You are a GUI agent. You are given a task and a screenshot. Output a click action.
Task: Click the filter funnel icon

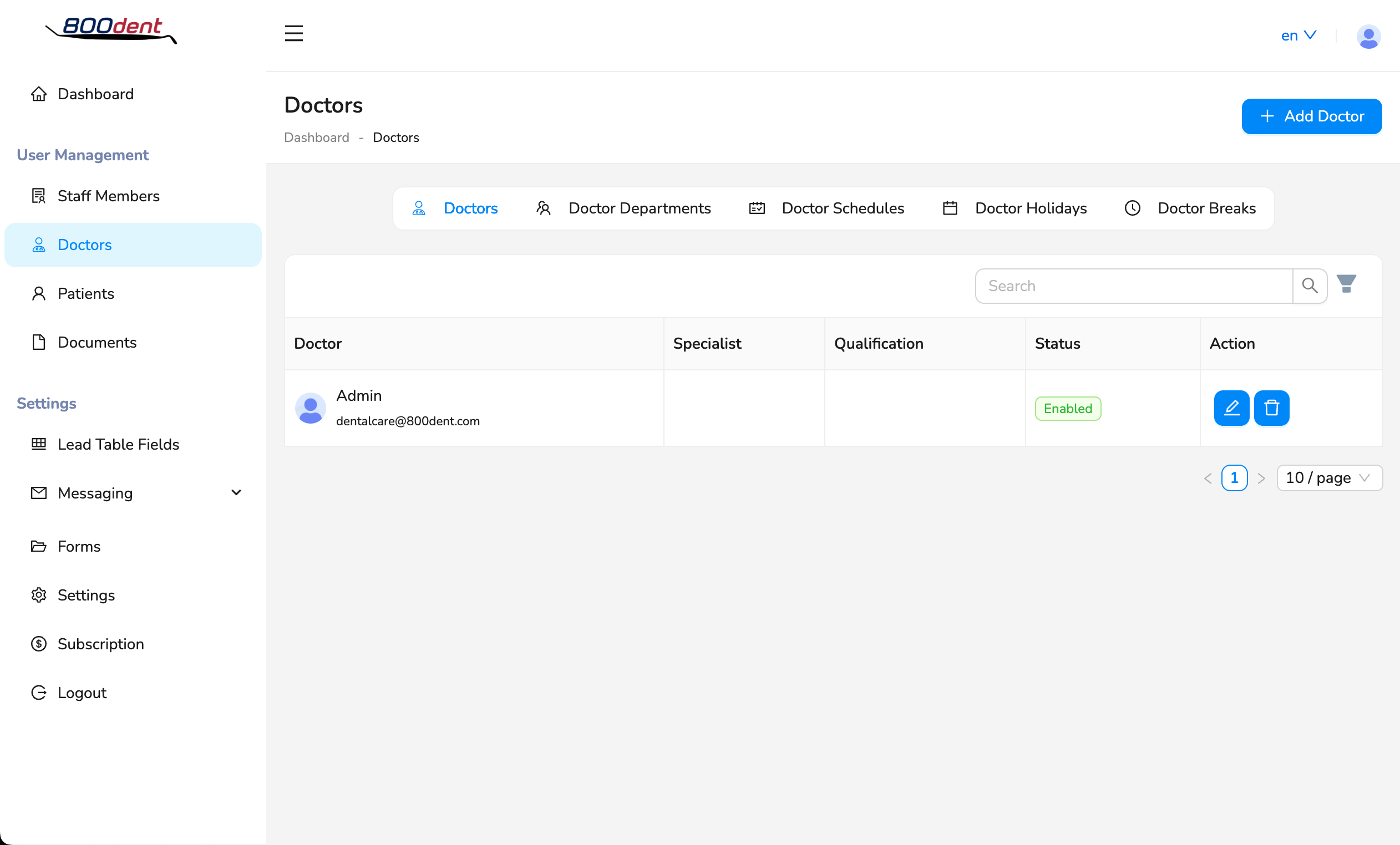pos(1346,283)
